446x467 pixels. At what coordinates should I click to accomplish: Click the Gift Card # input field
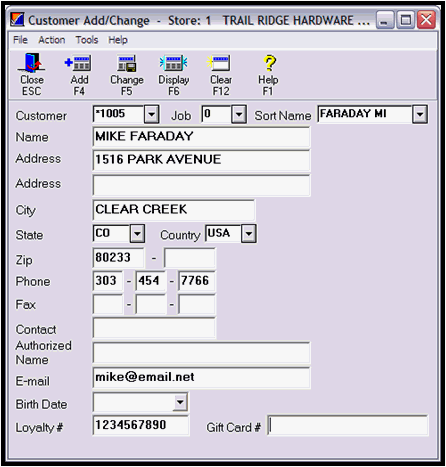click(x=348, y=425)
